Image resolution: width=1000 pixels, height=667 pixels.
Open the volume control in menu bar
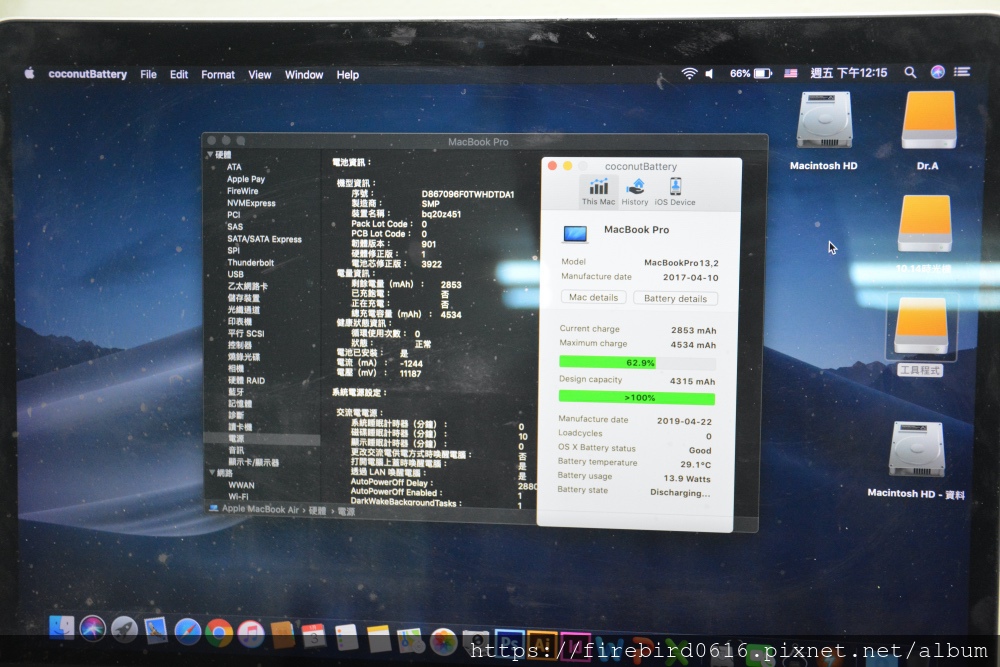click(709, 74)
